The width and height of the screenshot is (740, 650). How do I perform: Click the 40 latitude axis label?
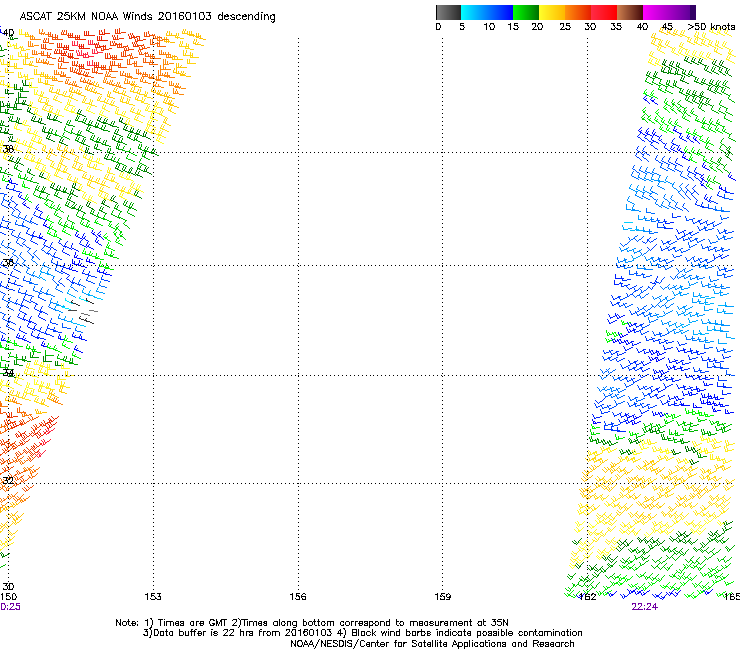[8, 33]
